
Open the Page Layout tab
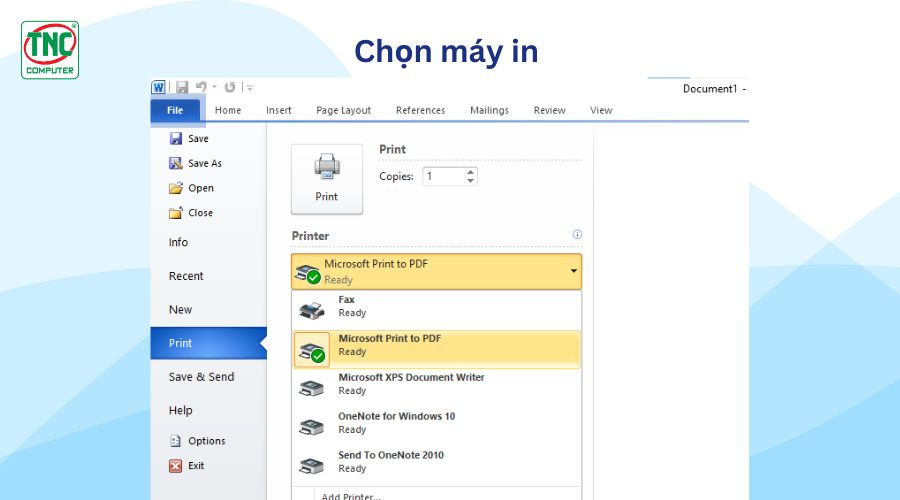point(343,110)
